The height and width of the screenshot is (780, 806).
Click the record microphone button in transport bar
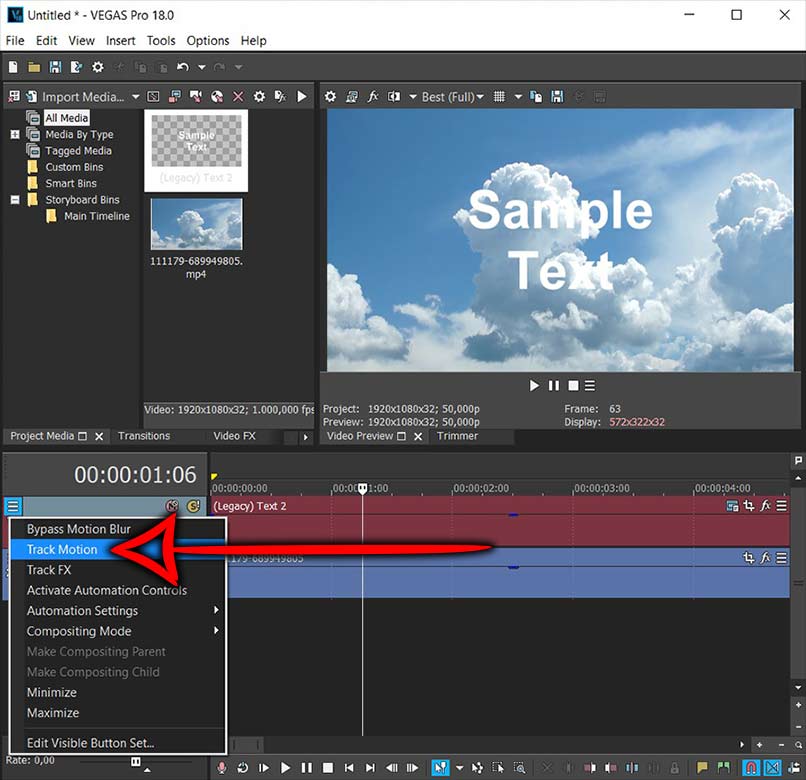pos(222,768)
